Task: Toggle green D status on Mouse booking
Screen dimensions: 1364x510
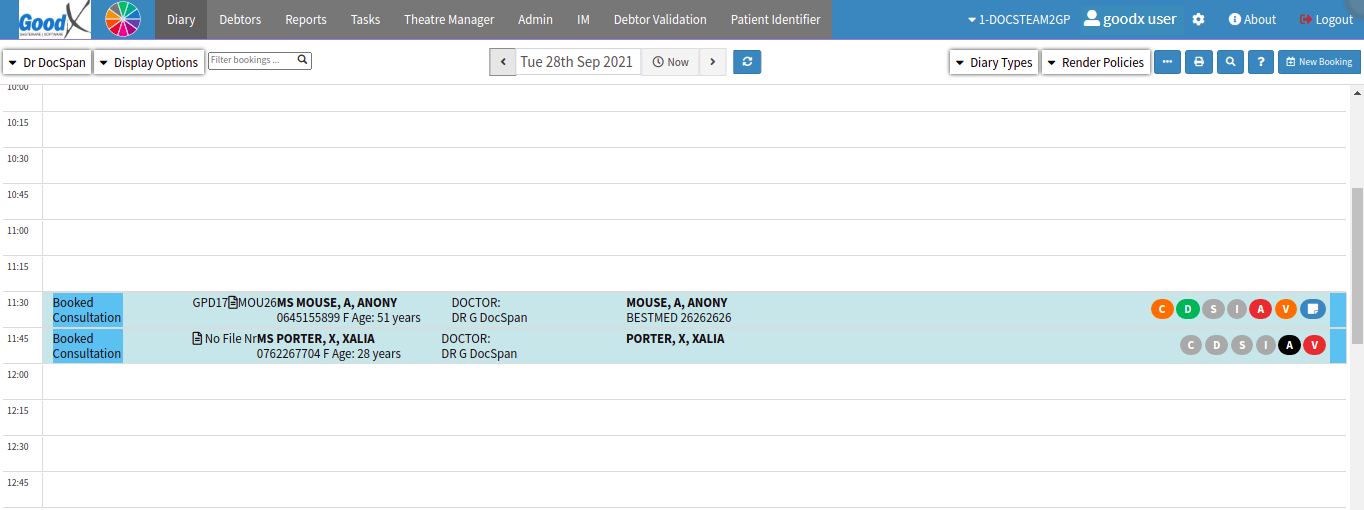Action: [x=1188, y=309]
